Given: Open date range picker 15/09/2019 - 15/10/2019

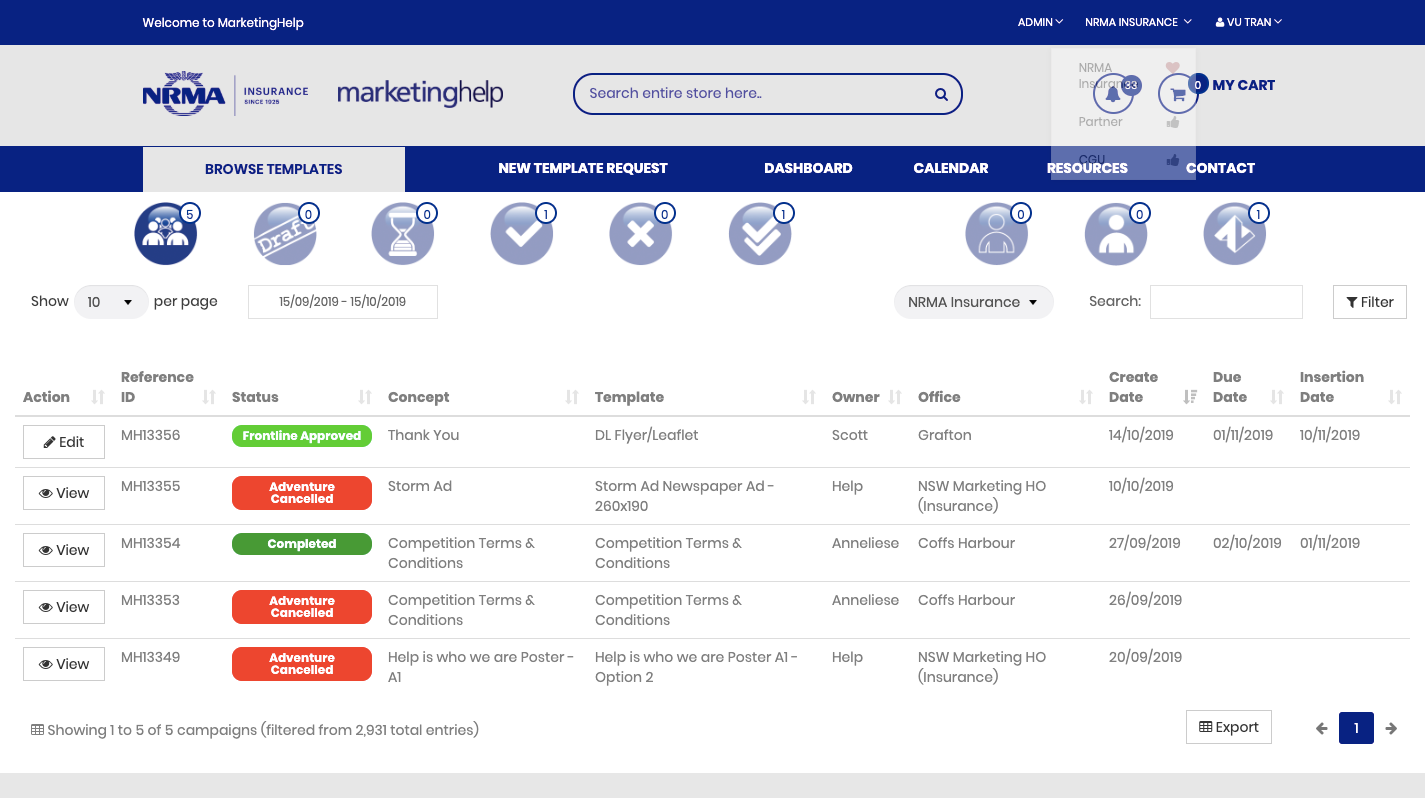Looking at the screenshot, I should [343, 302].
